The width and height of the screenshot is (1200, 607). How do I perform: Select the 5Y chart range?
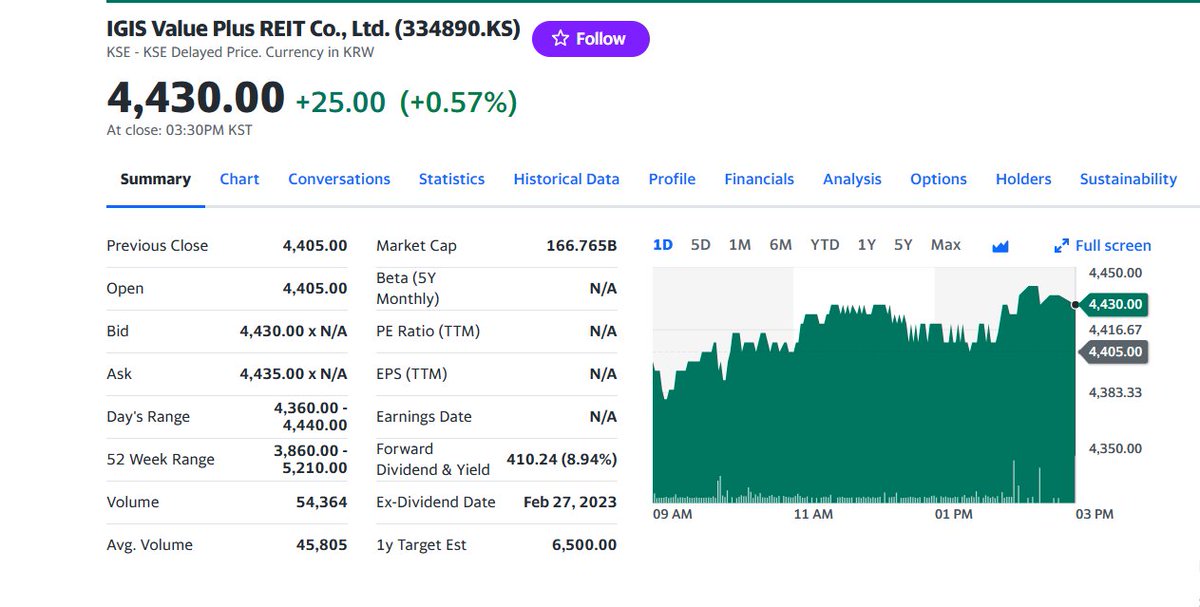pyautogui.click(x=903, y=245)
